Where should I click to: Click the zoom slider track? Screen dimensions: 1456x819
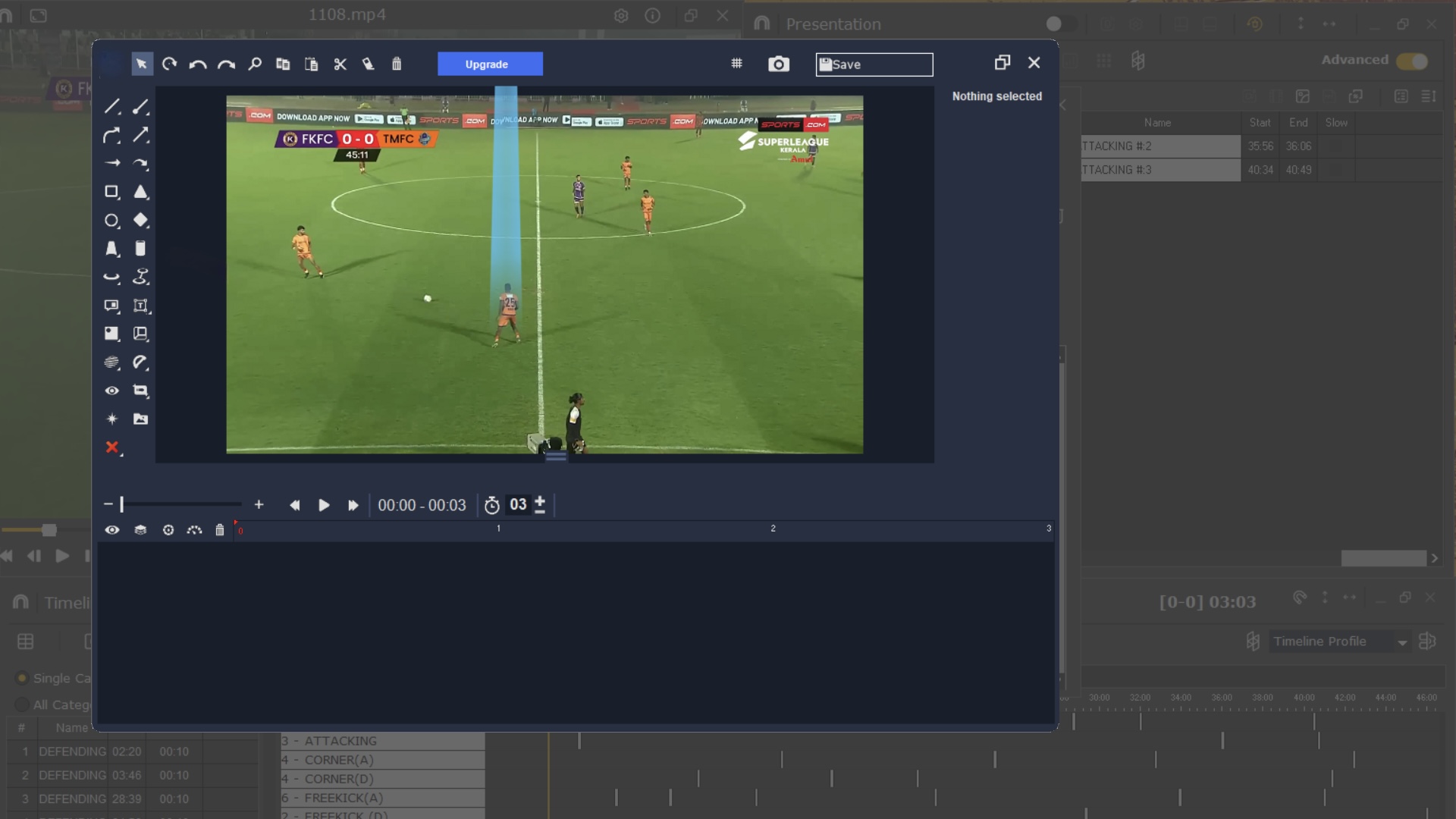pyautogui.click(x=182, y=504)
